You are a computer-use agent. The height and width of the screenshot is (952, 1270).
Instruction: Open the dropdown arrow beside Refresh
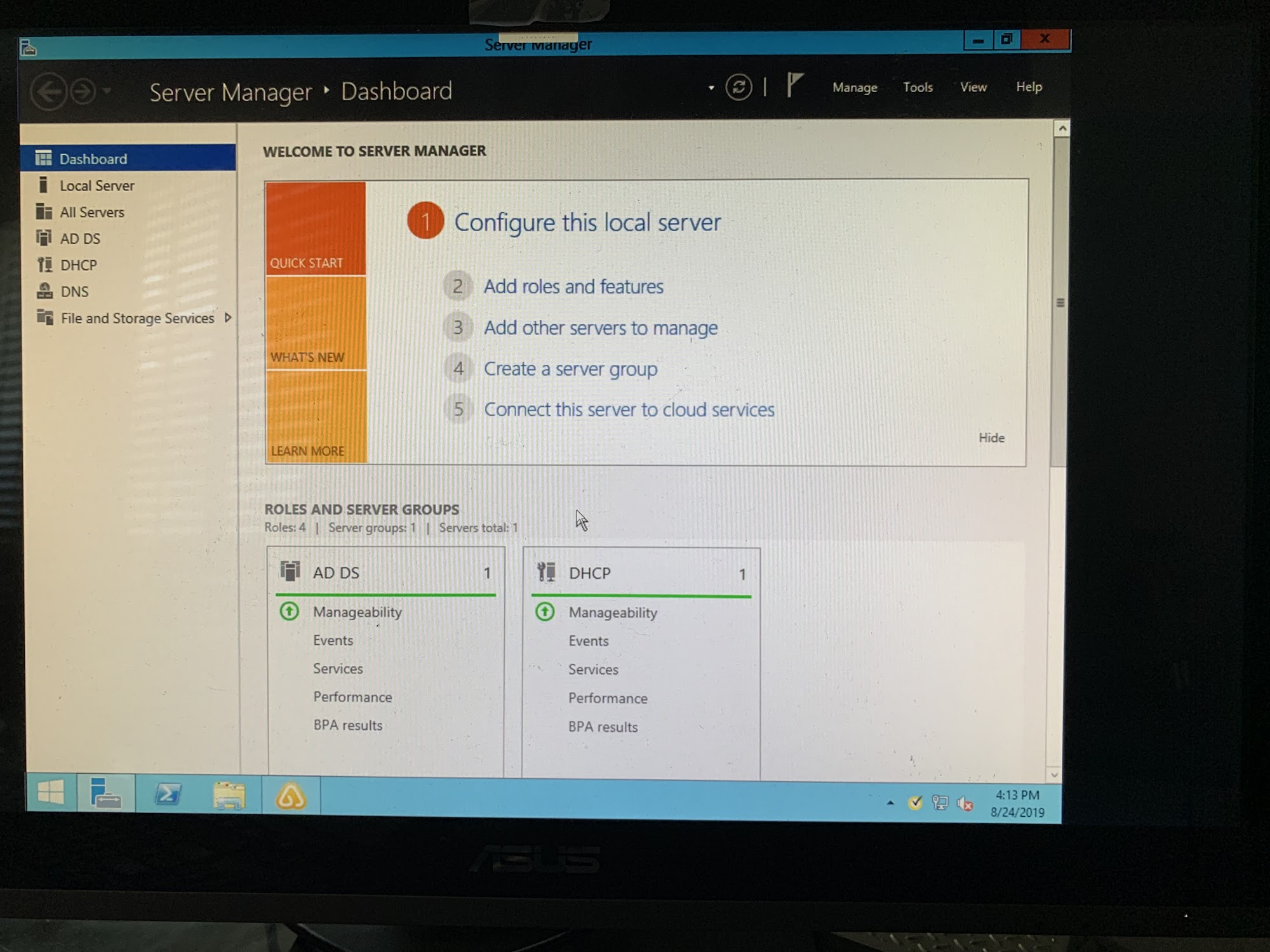pos(711,88)
